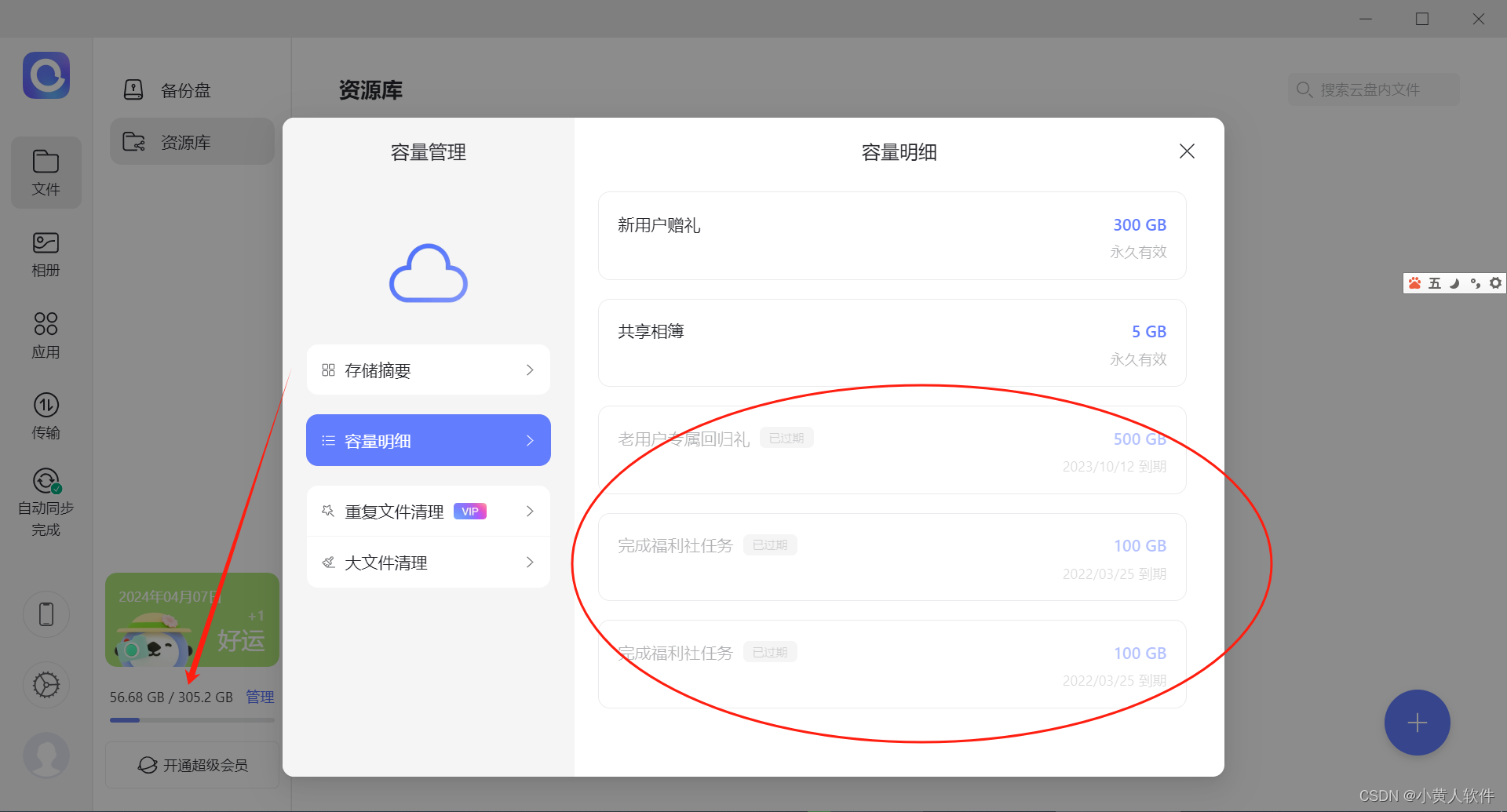Image resolution: width=1507 pixels, height=812 pixels.
Task: Select 资源库 in the navigation panel
Action: click(x=192, y=142)
